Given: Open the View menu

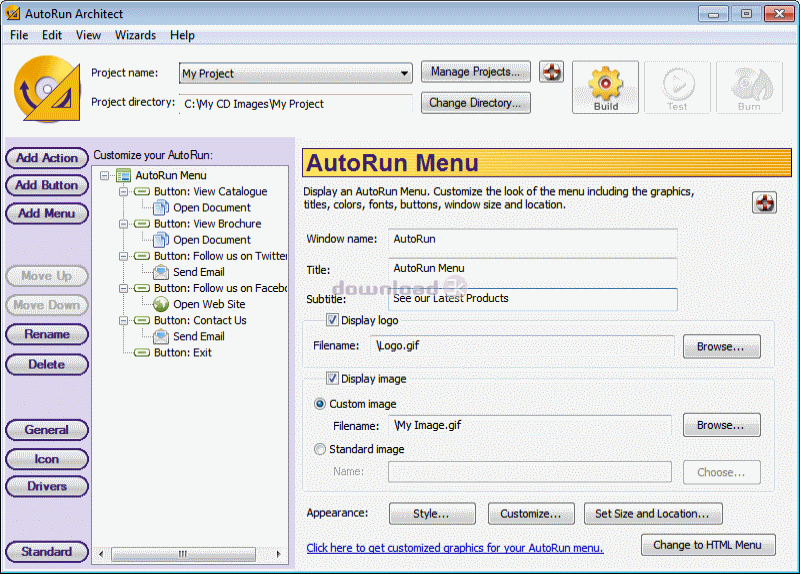Looking at the screenshot, I should pyautogui.click(x=88, y=35).
